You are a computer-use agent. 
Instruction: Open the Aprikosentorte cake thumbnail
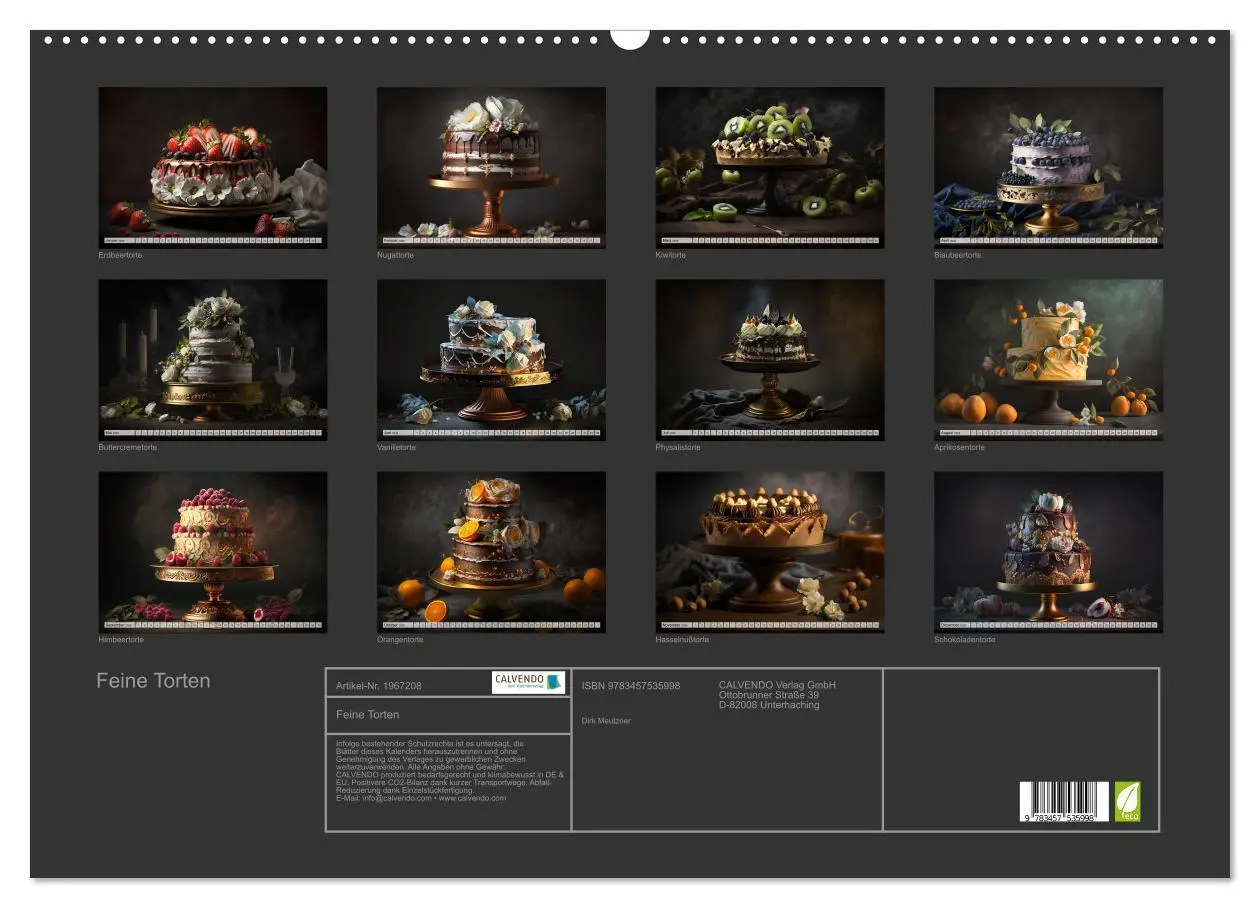click(x=1049, y=360)
